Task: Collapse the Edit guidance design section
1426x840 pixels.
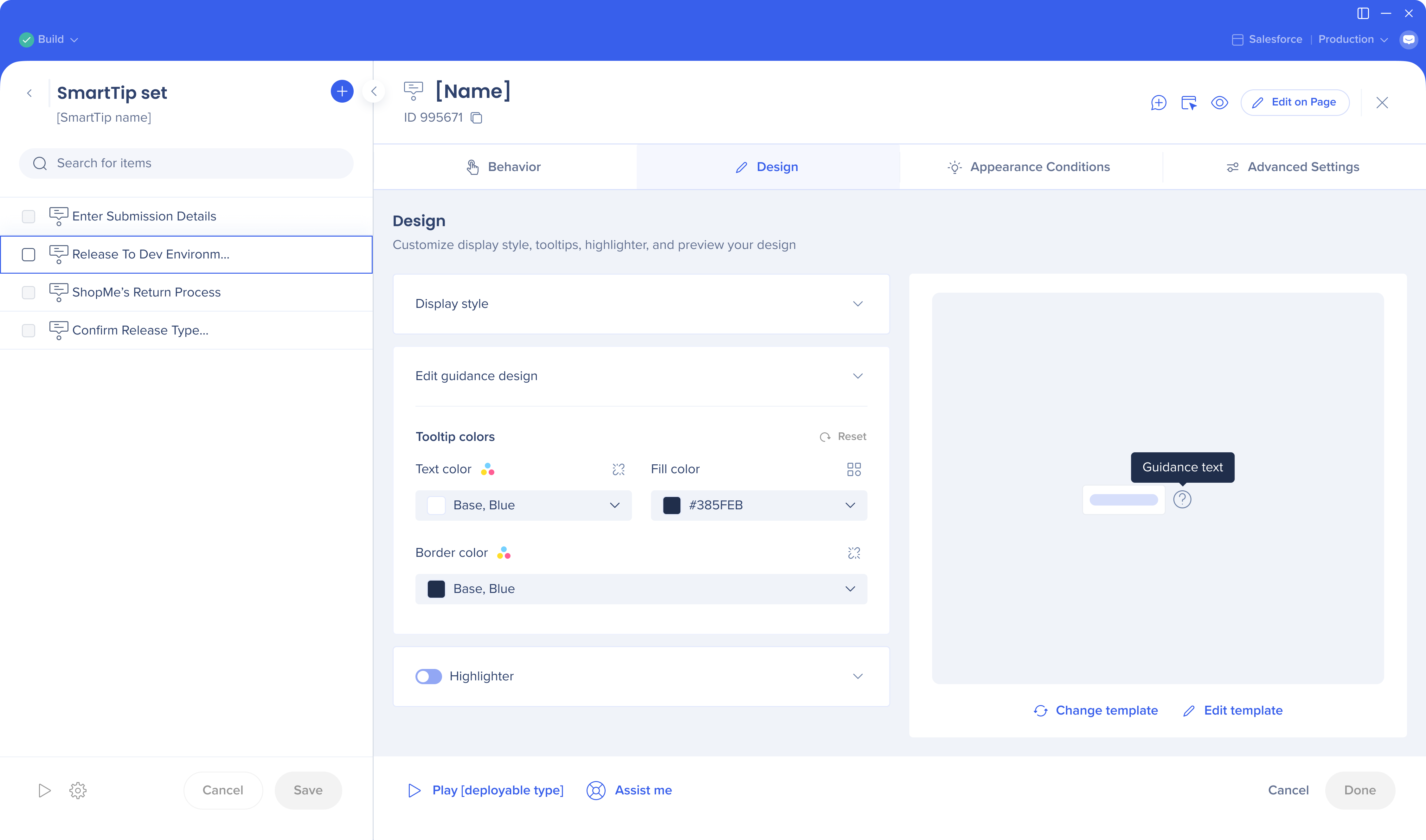Action: tap(858, 376)
